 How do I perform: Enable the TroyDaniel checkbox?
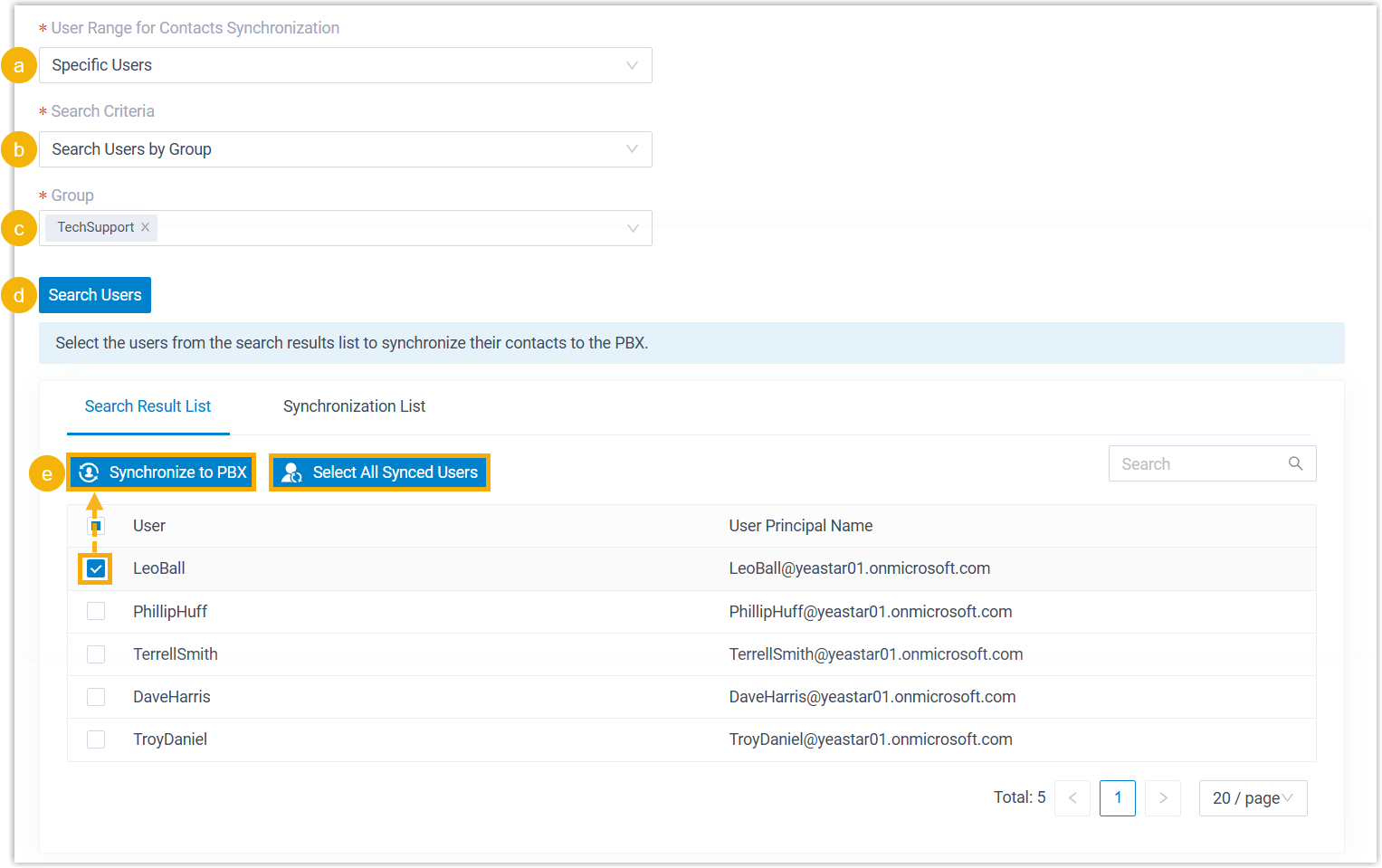pos(96,739)
